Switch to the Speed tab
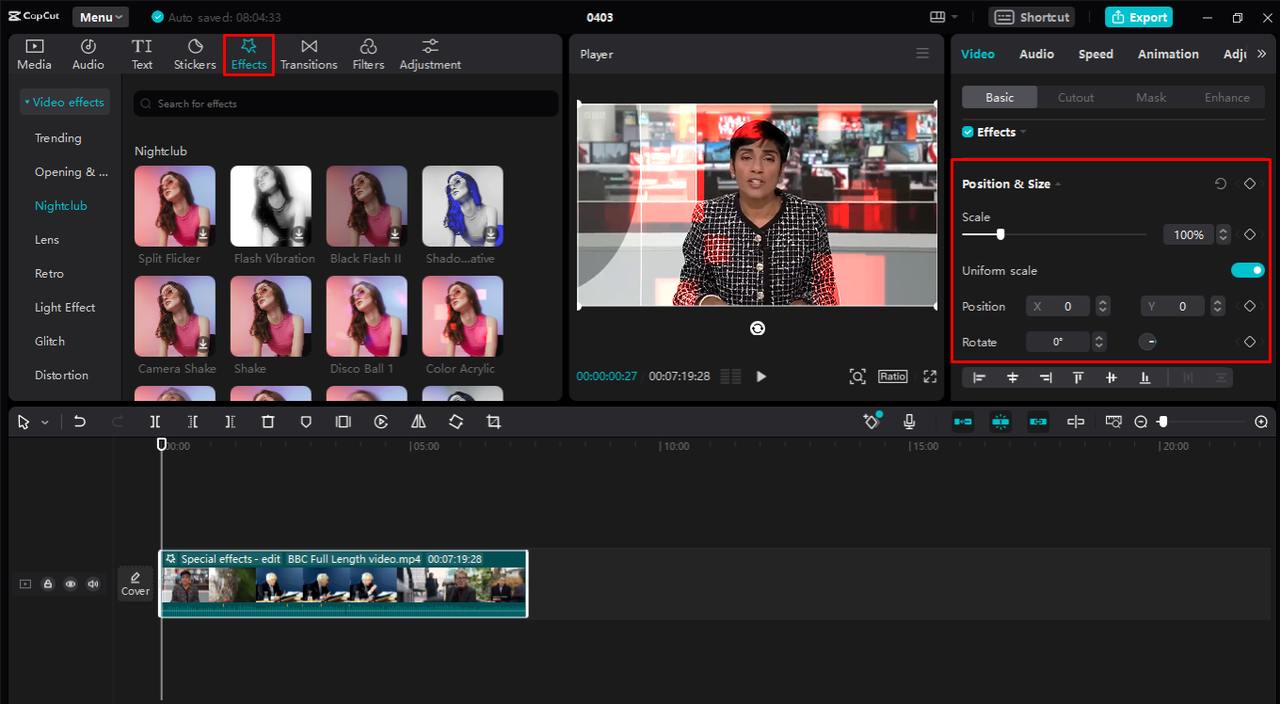Viewport: 1280px width, 704px height. [x=1095, y=54]
